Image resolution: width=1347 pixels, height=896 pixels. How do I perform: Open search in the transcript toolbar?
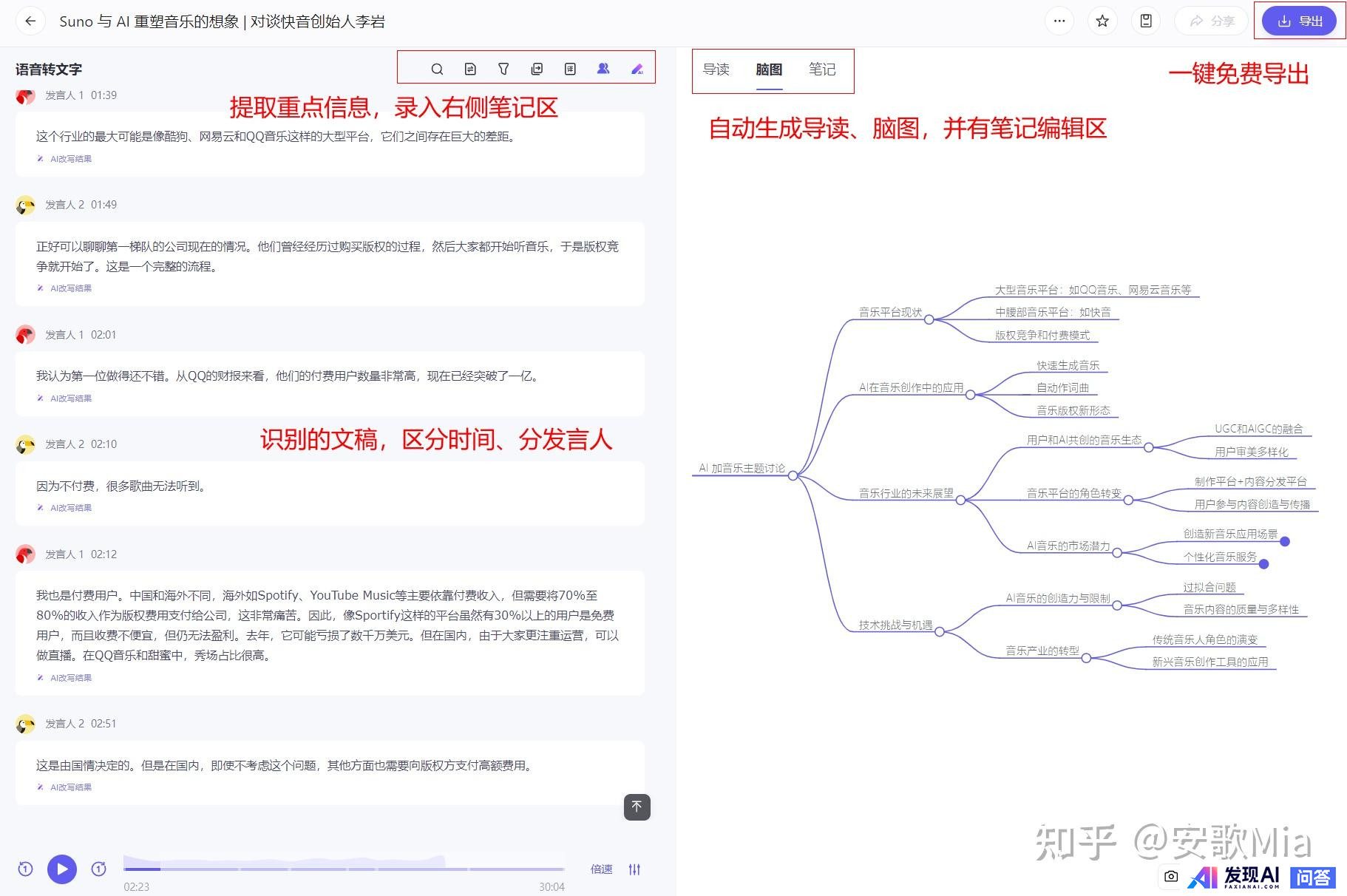pyautogui.click(x=437, y=69)
